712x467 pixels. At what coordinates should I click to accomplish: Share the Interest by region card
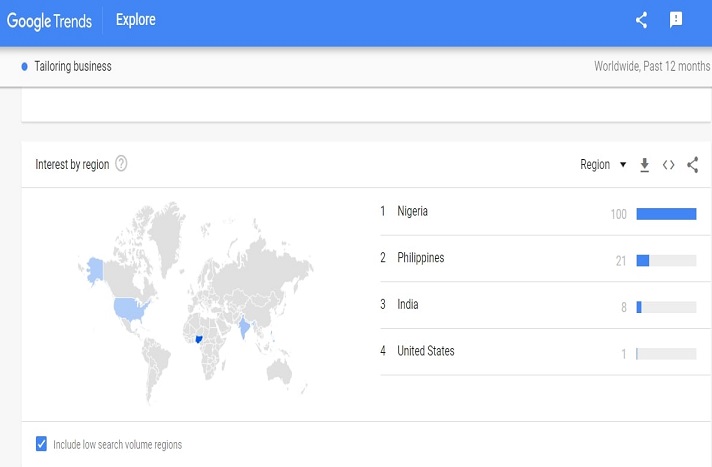[693, 165]
